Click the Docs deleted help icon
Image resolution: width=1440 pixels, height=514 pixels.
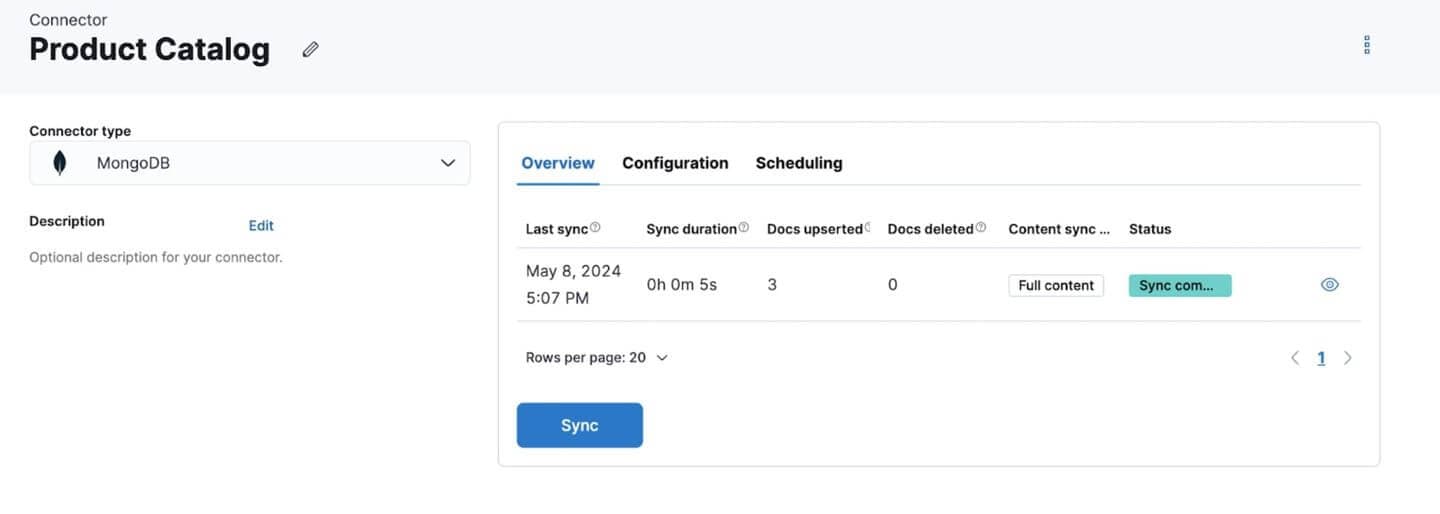[x=981, y=228]
